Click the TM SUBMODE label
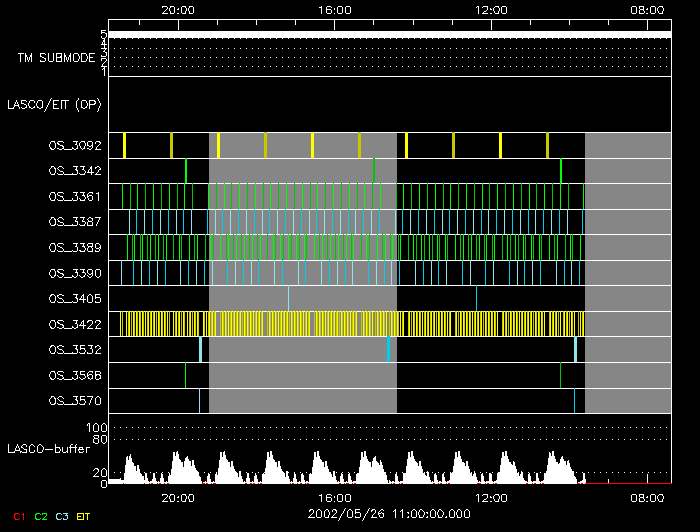 [x=56, y=57]
